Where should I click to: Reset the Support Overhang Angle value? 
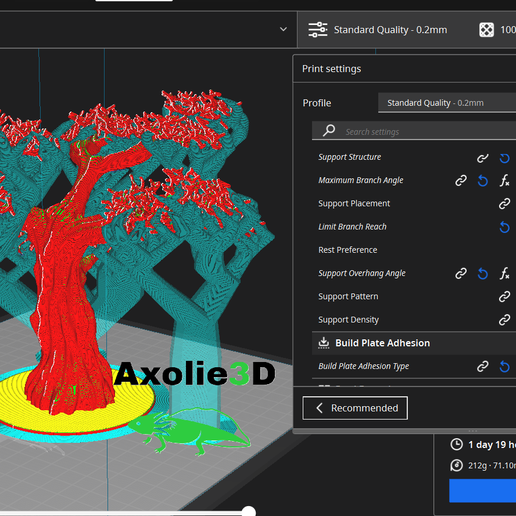point(483,274)
